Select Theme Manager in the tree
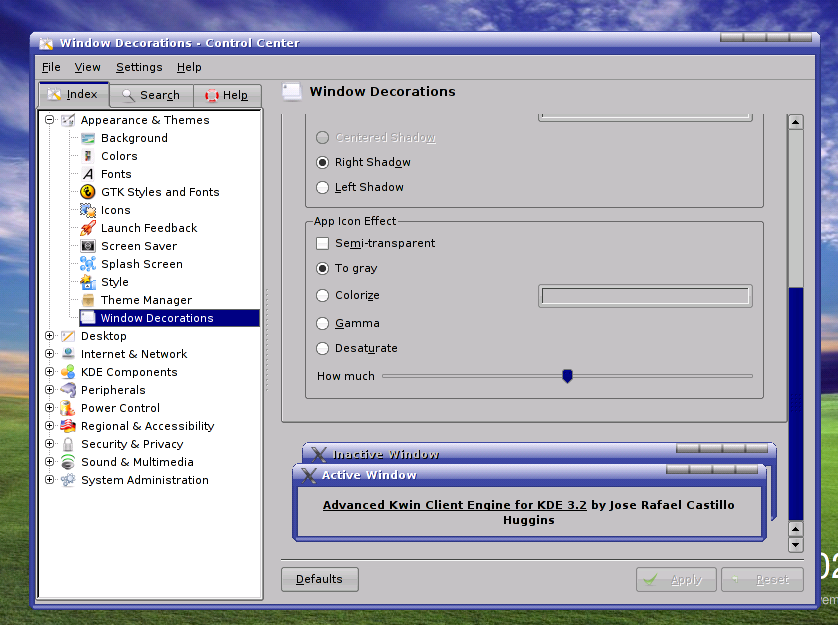This screenshot has height=625, width=838. (x=146, y=300)
